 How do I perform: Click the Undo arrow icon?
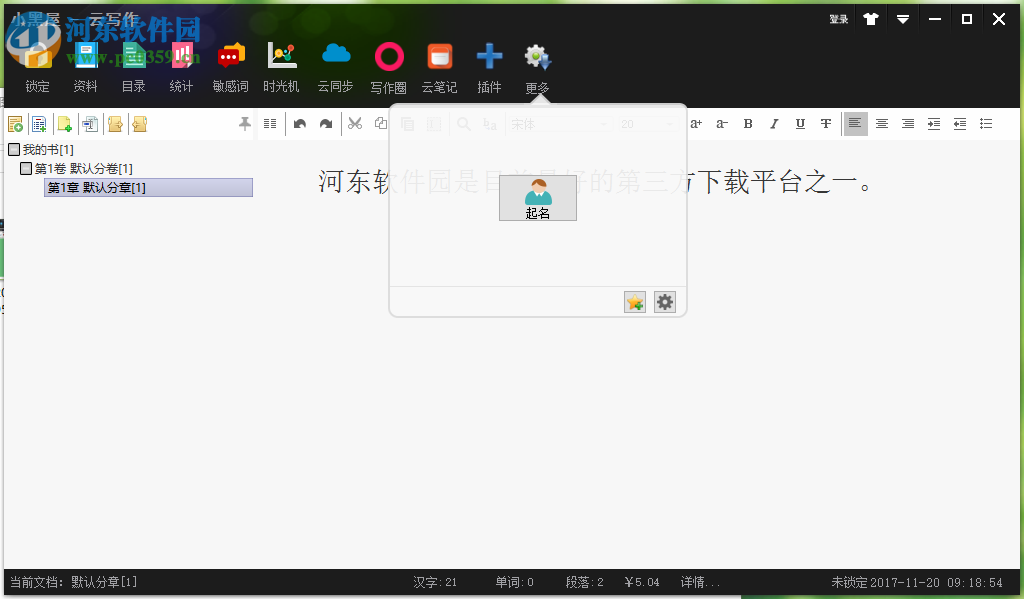point(299,123)
